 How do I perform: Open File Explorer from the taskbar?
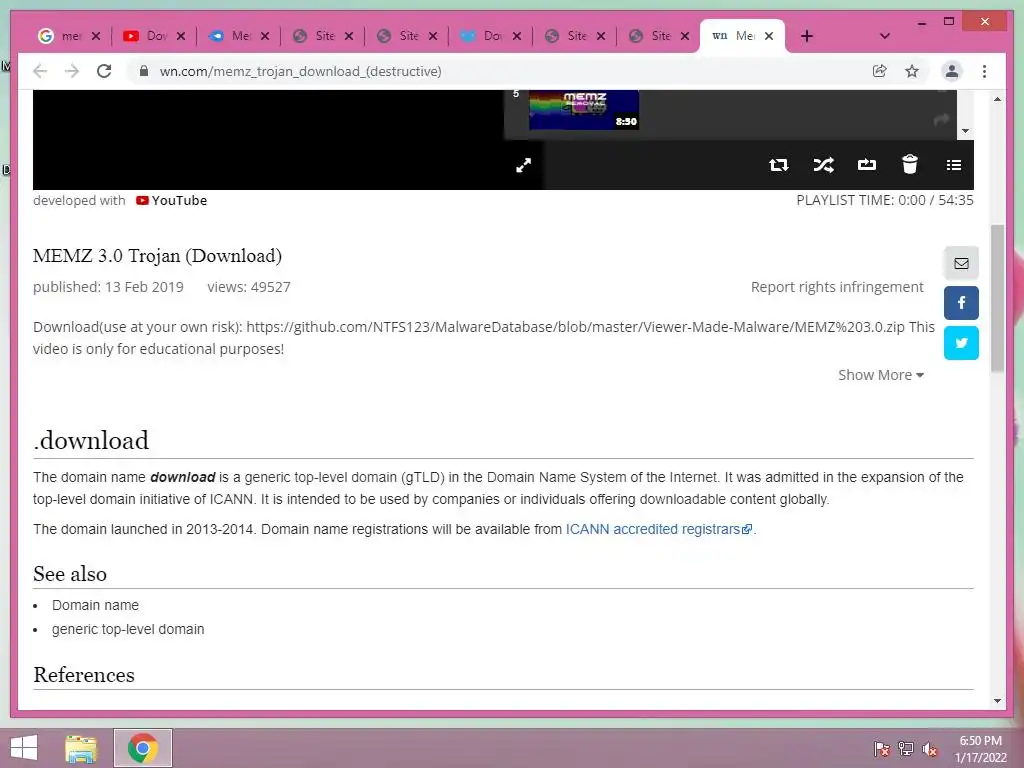tap(81, 748)
